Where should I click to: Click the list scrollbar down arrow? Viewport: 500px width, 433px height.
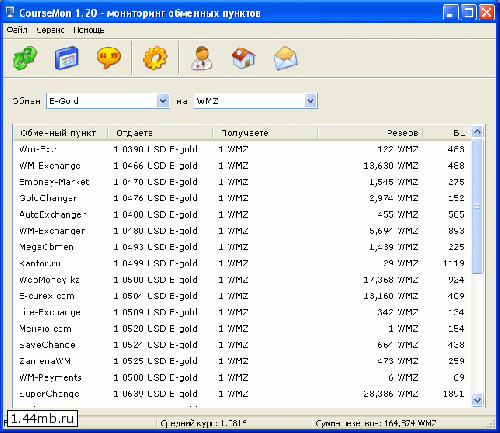tap(477, 400)
